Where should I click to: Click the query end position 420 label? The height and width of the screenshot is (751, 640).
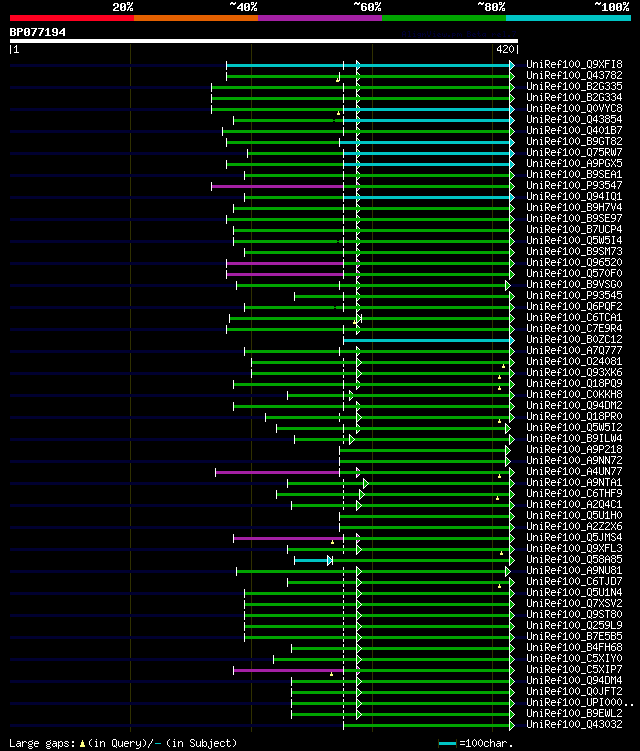tap(505, 49)
